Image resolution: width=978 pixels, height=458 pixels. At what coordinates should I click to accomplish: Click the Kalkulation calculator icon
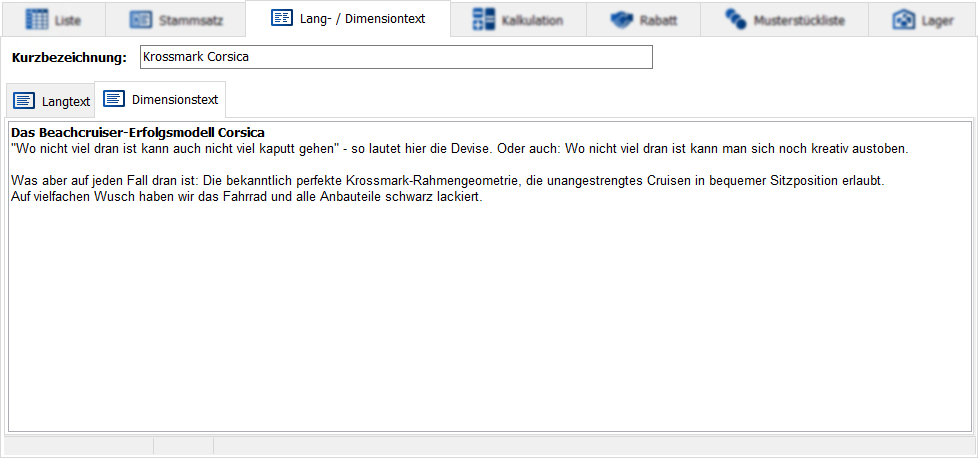tap(483, 19)
